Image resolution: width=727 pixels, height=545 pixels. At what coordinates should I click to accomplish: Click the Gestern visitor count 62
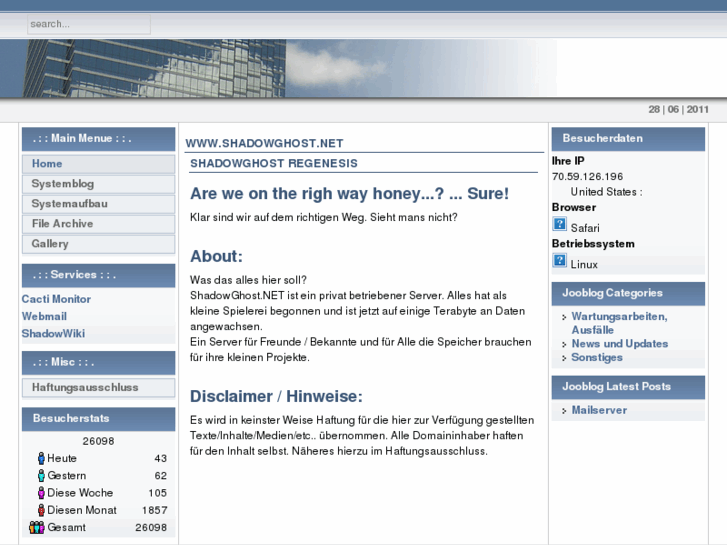point(160,475)
